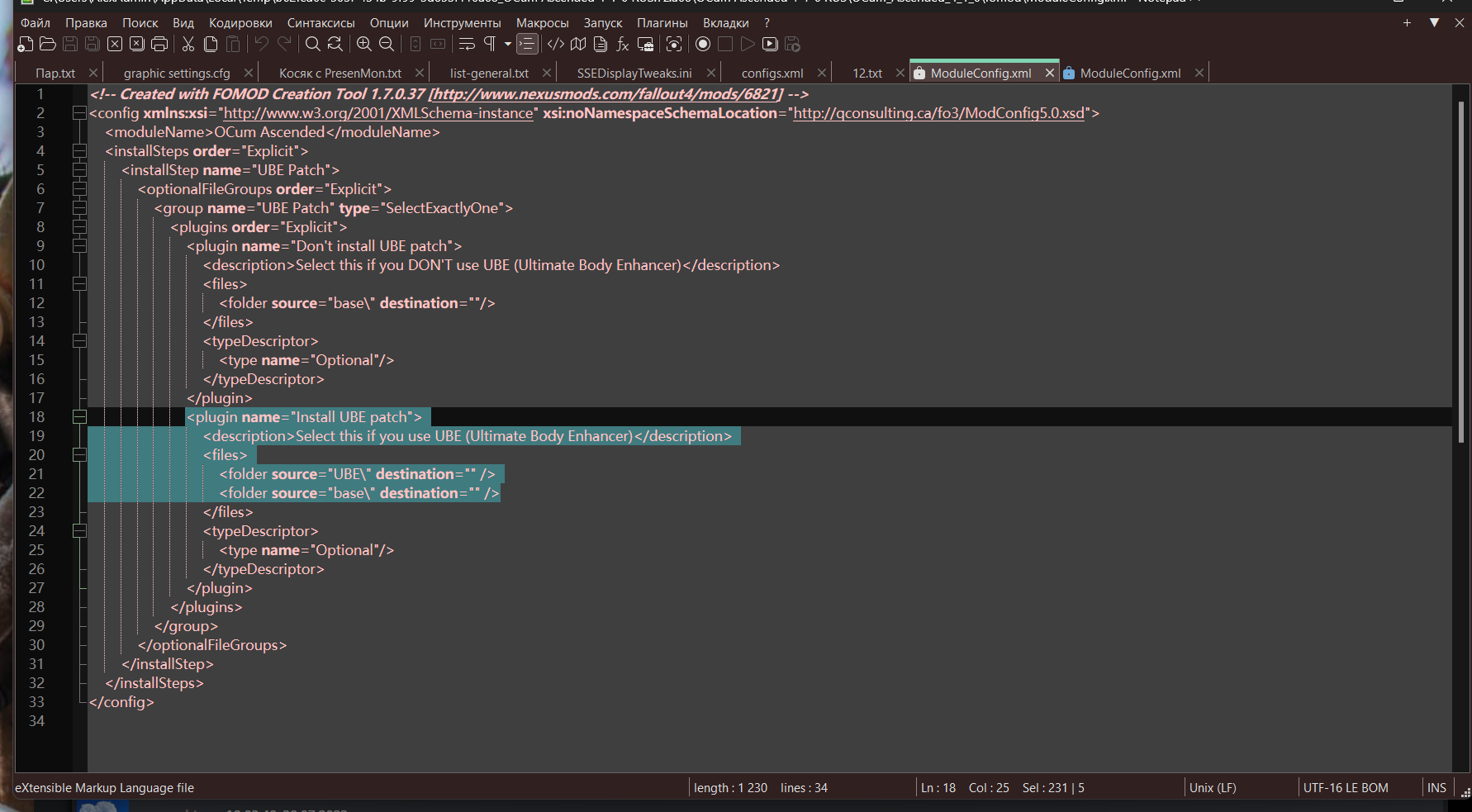Collapse the plugin block fold at line 18

(79, 417)
